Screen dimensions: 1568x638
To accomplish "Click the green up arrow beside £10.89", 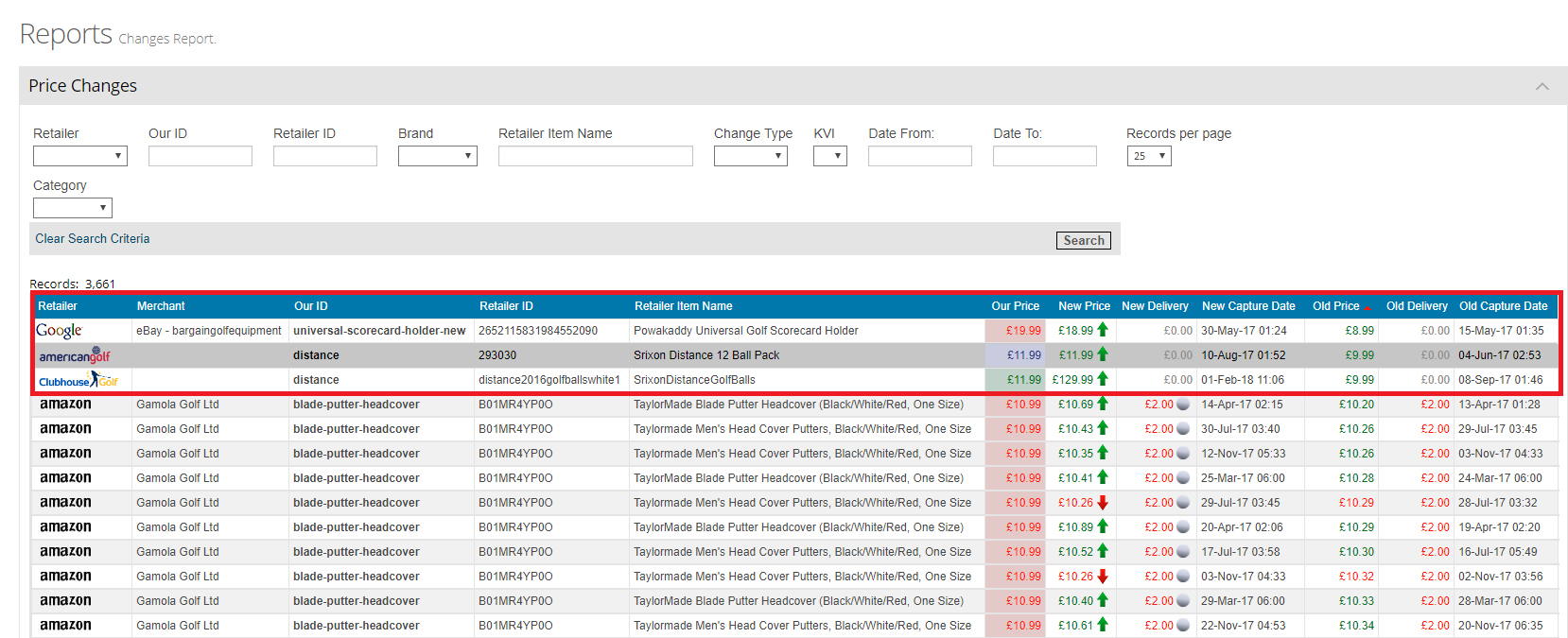I will click(1102, 526).
